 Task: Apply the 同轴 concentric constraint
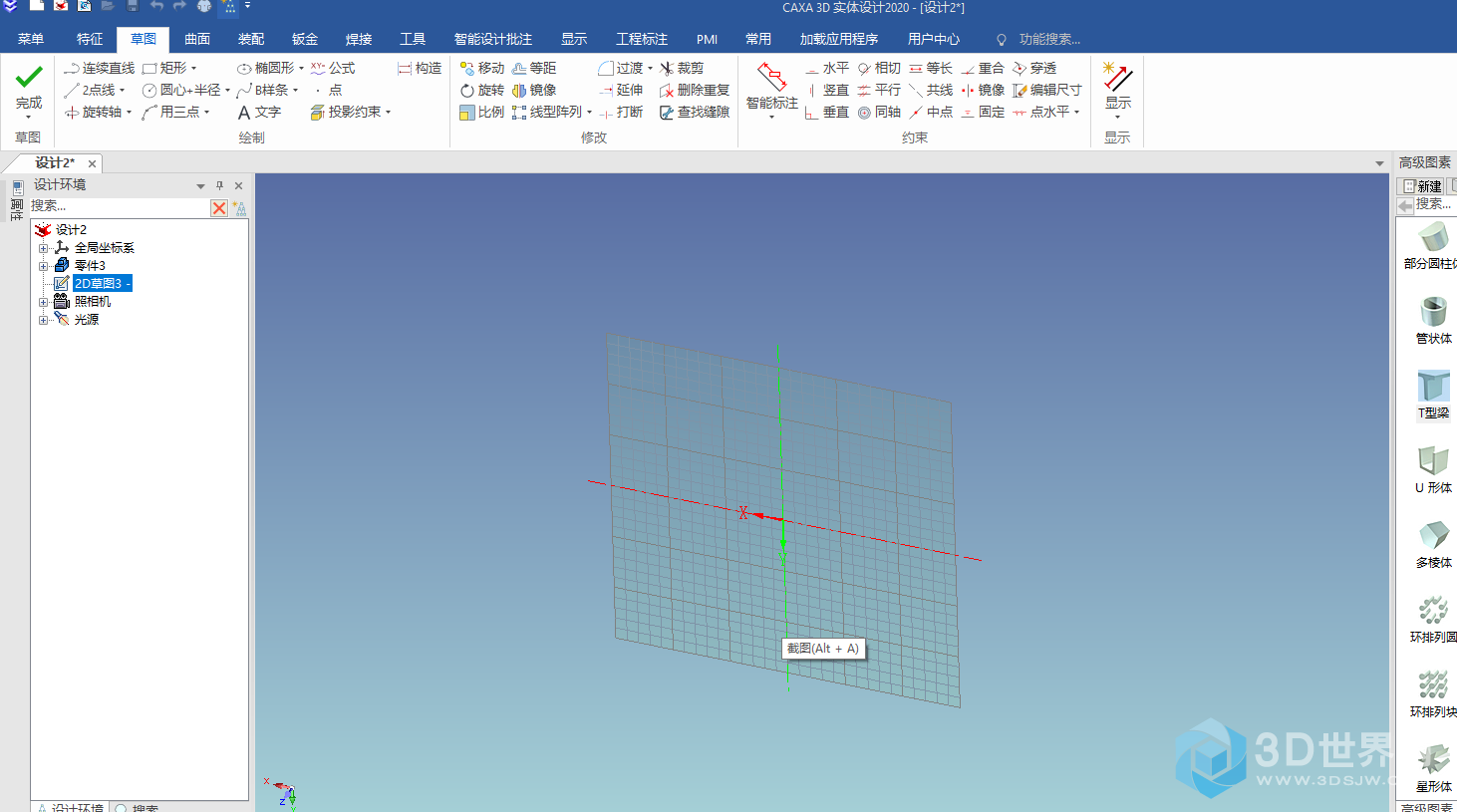click(x=879, y=112)
